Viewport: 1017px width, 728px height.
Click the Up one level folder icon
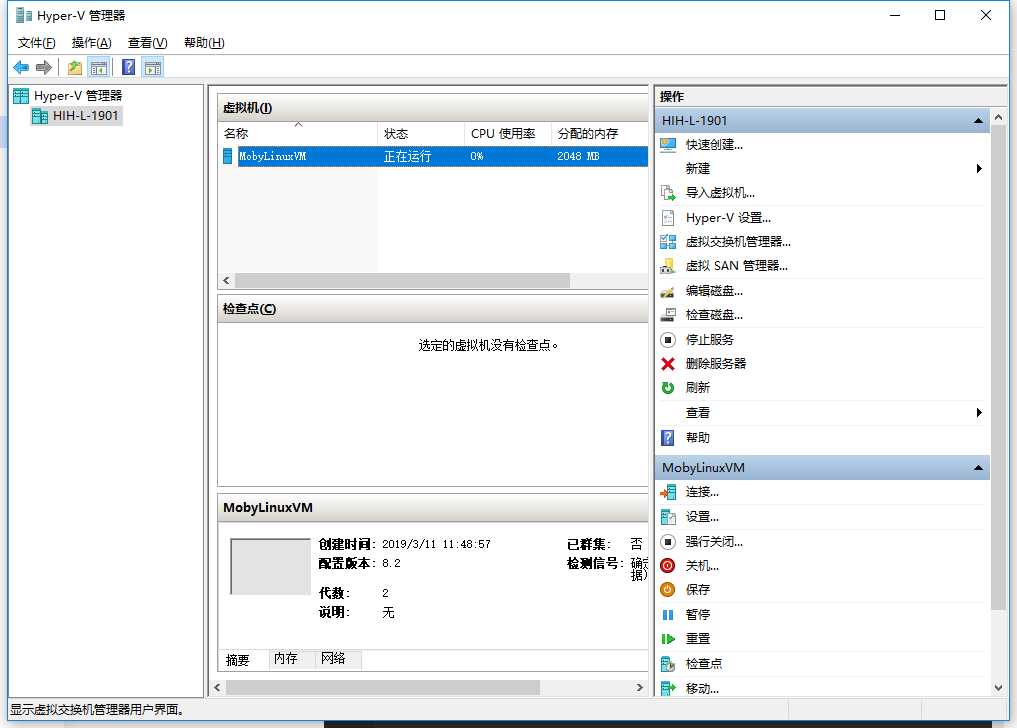(x=75, y=67)
